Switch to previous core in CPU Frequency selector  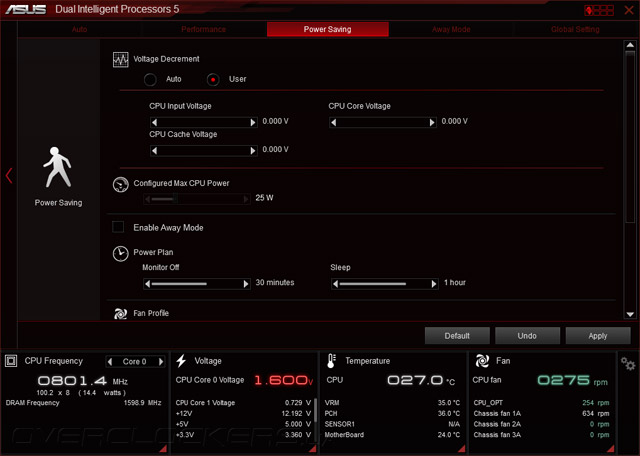click(110, 362)
